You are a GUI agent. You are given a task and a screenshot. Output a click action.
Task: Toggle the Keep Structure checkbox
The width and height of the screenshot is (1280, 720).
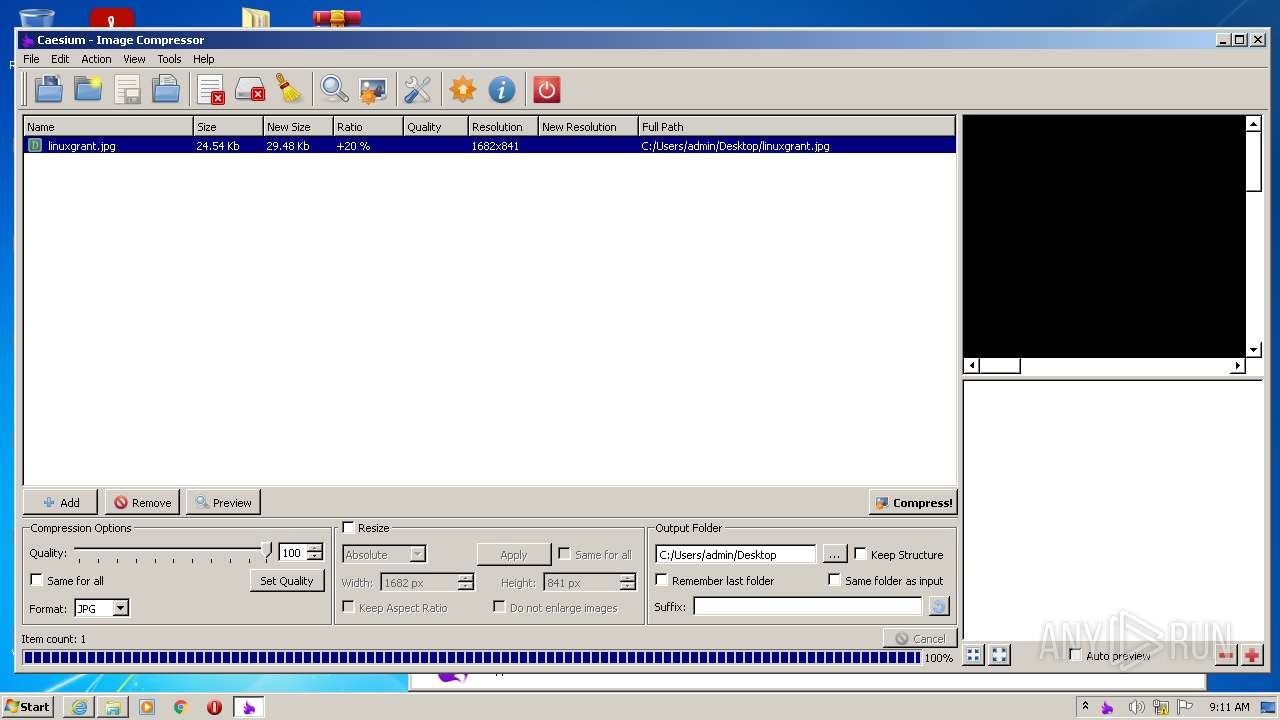tap(860, 554)
